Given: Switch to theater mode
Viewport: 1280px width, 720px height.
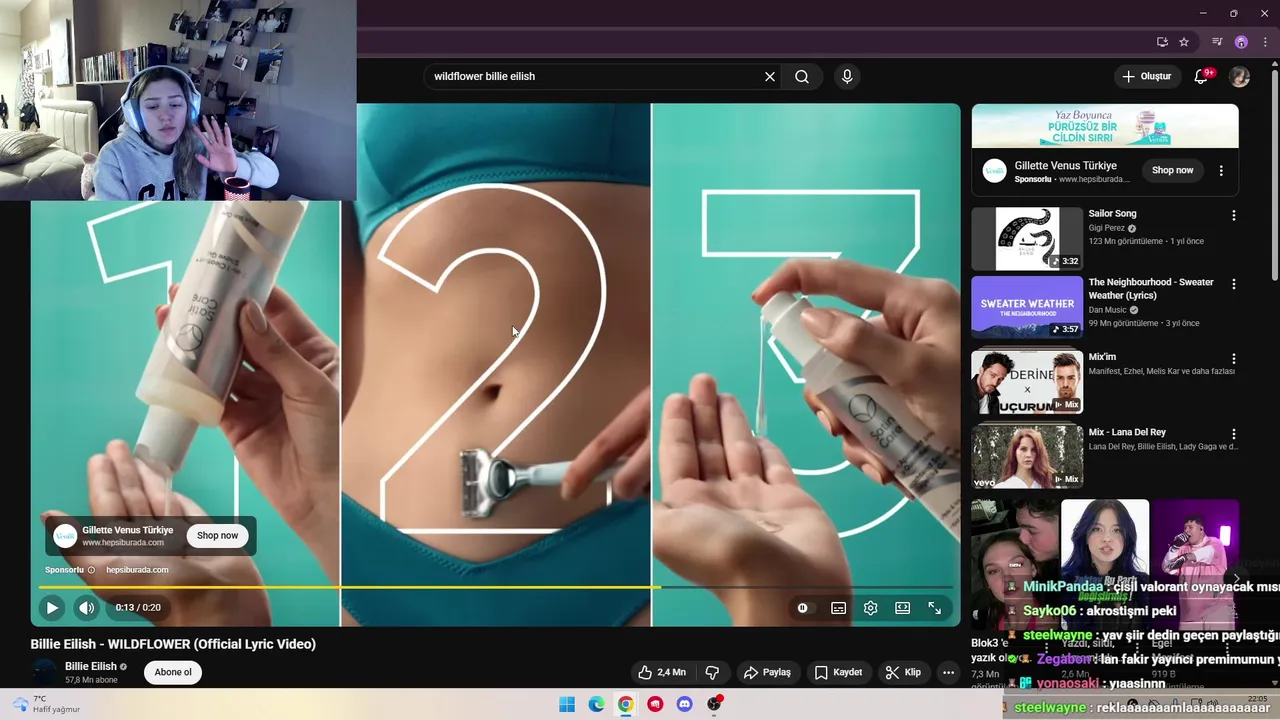Looking at the screenshot, I should click(x=902, y=608).
